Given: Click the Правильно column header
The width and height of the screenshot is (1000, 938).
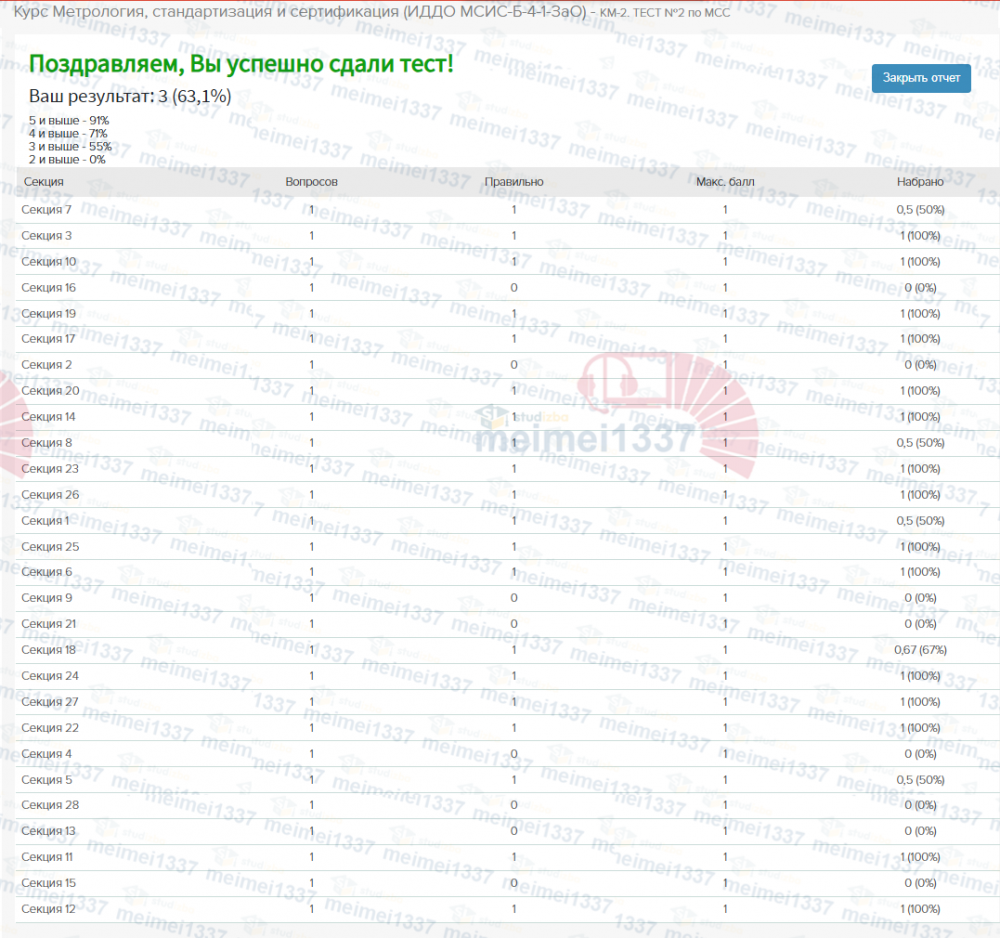Looking at the screenshot, I should pyautogui.click(x=514, y=182).
